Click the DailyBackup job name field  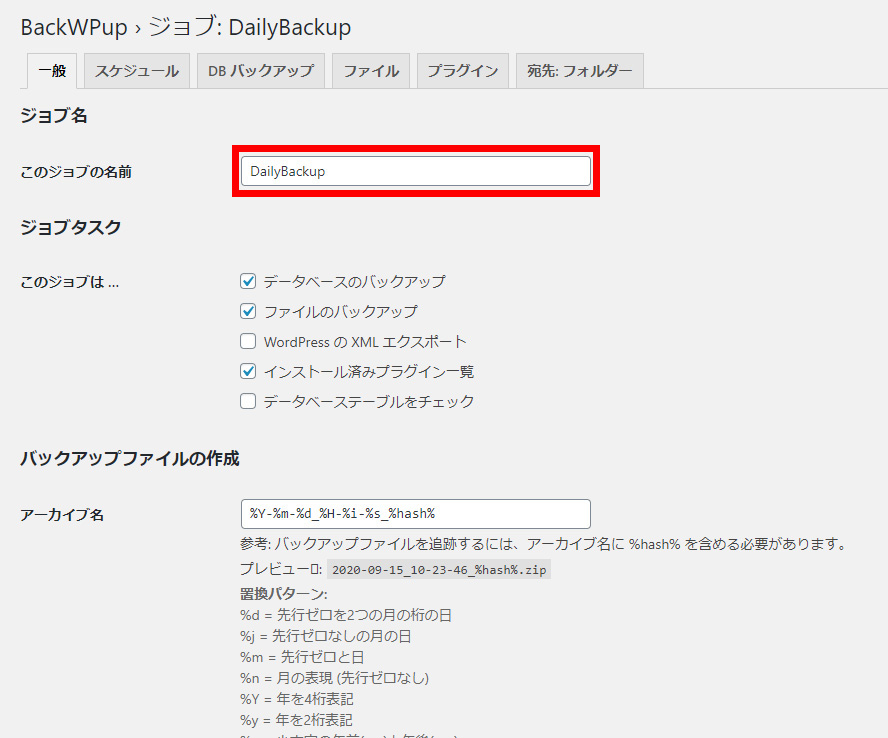coord(415,171)
